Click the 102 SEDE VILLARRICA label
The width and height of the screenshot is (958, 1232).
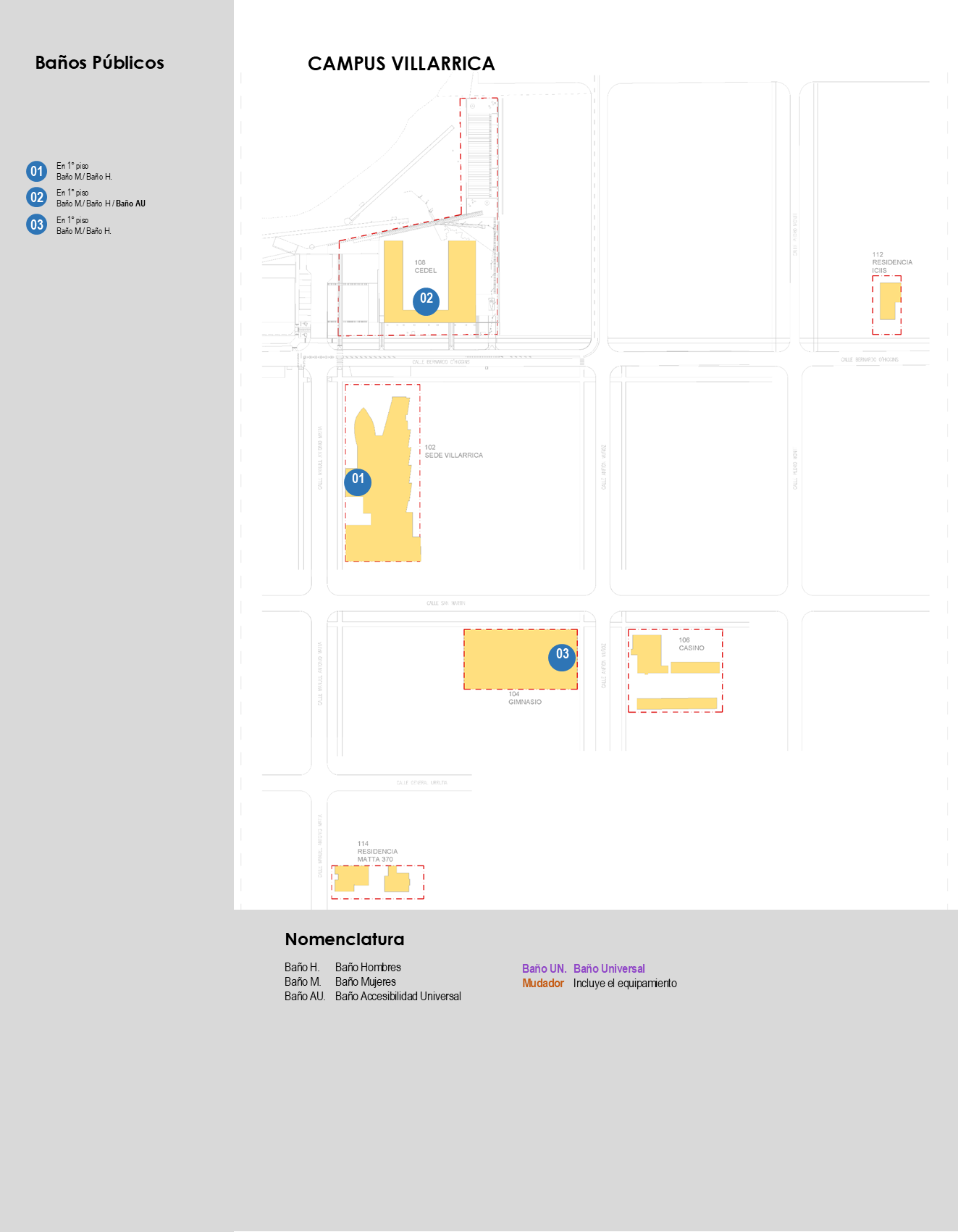tap(453, 451)
